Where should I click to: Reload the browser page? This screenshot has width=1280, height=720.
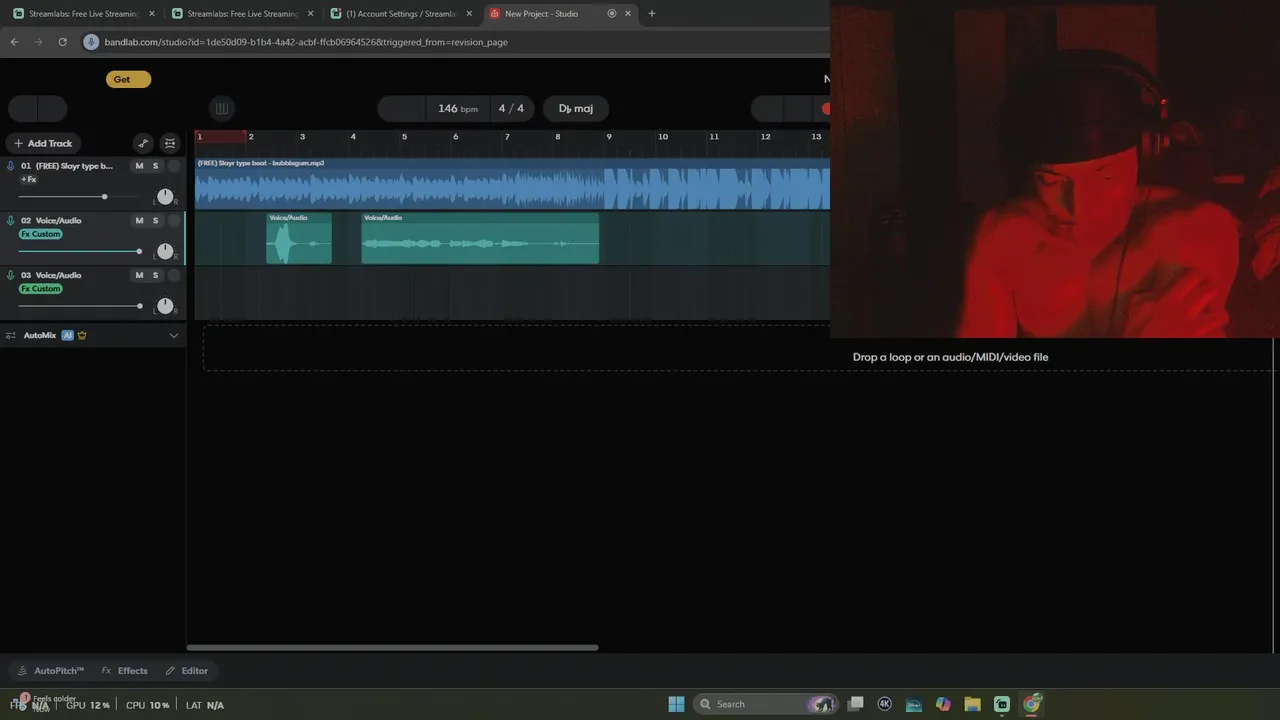coord(62,42)
